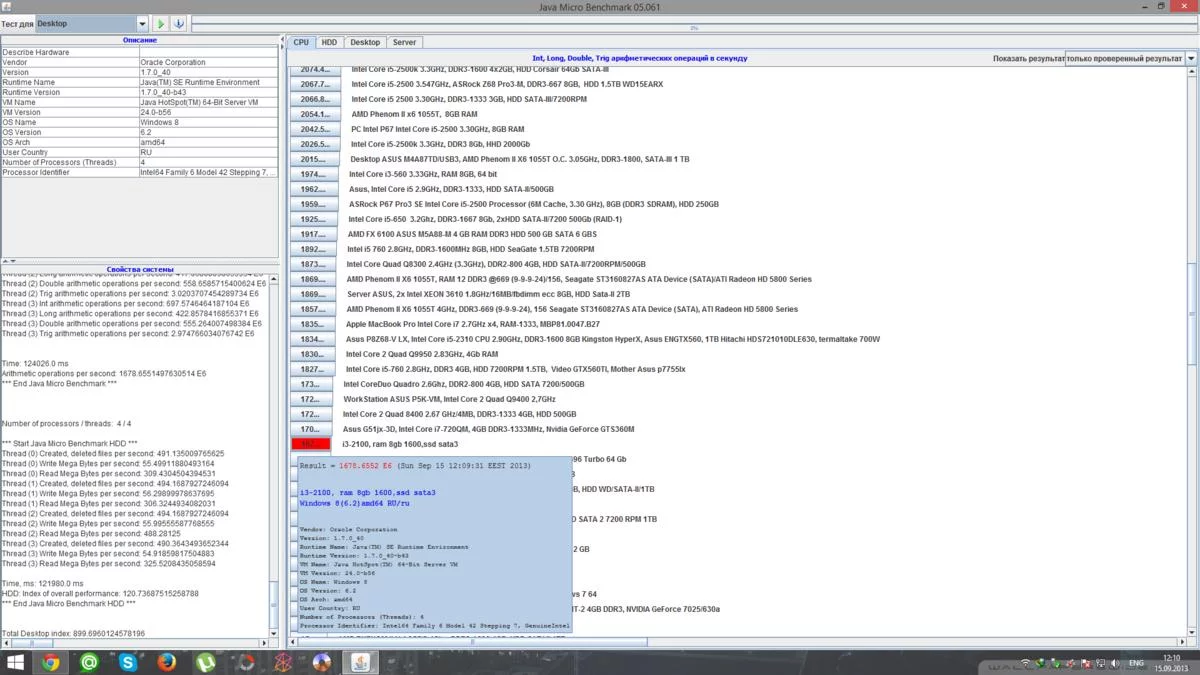The image size is (1200, 675).
Task: Click the 'Описание' table header
Action: 140,40
